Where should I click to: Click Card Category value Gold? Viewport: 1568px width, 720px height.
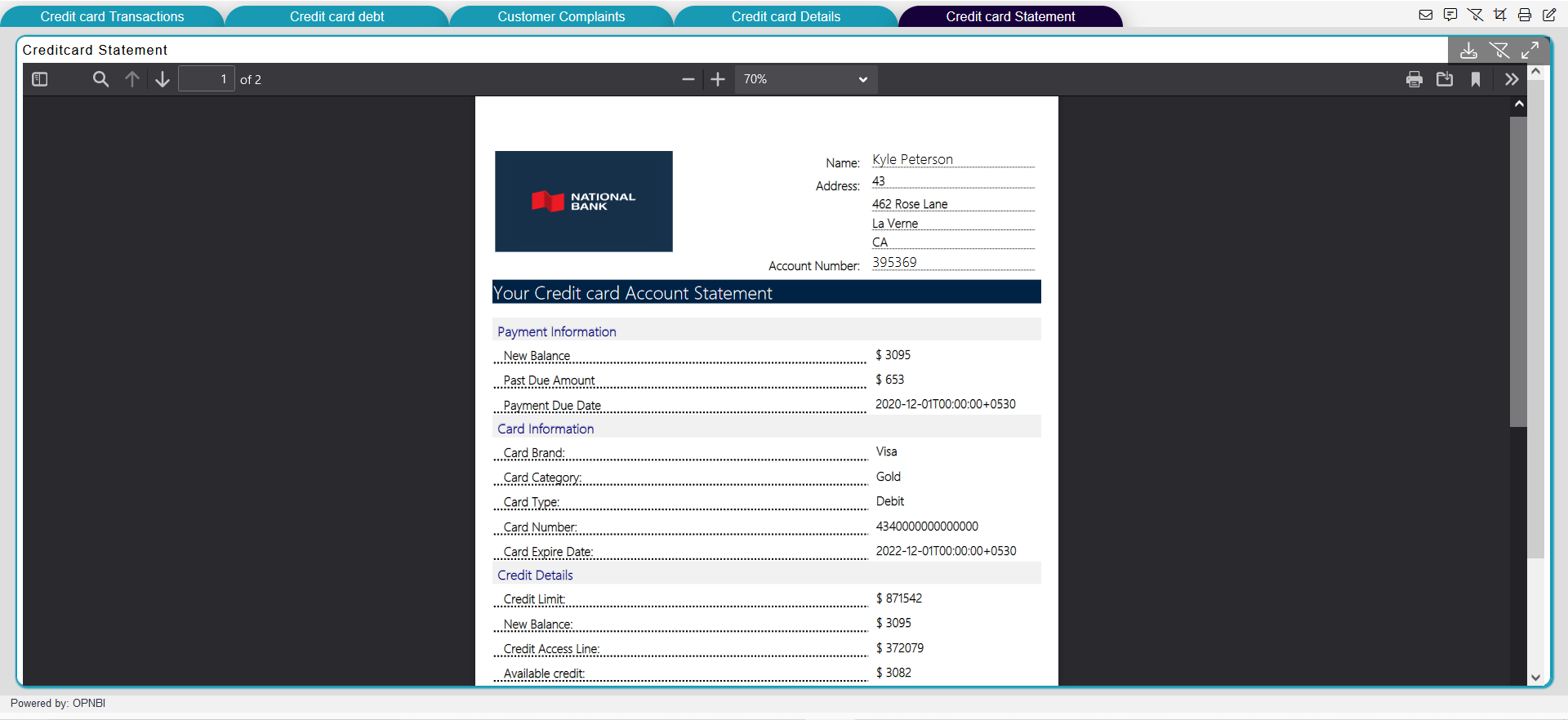(889, 477)
